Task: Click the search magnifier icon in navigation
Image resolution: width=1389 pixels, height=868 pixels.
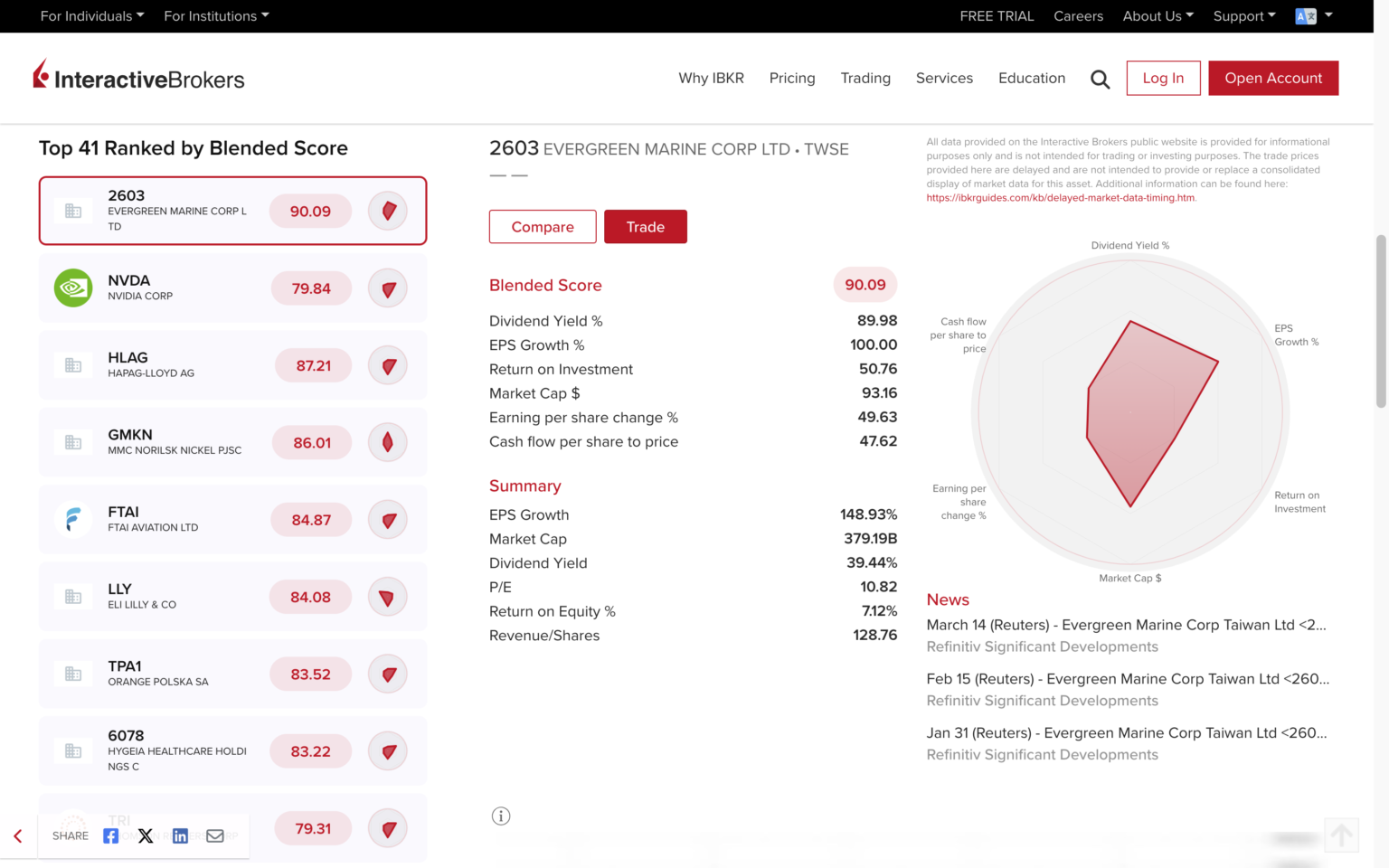Action: tap(1100, 80)
